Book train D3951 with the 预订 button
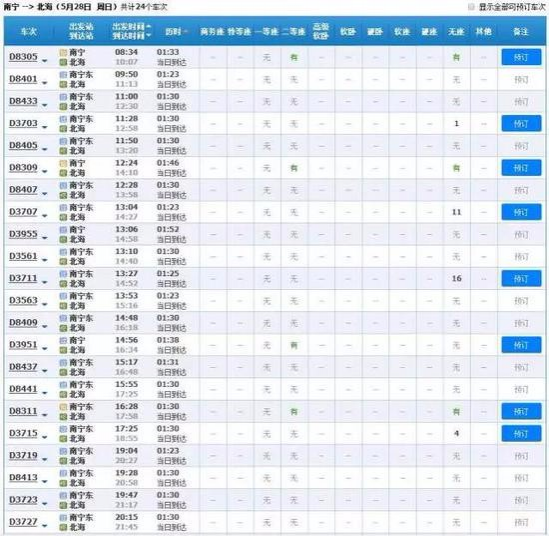 pyautogui.click(x=521, y=345)
